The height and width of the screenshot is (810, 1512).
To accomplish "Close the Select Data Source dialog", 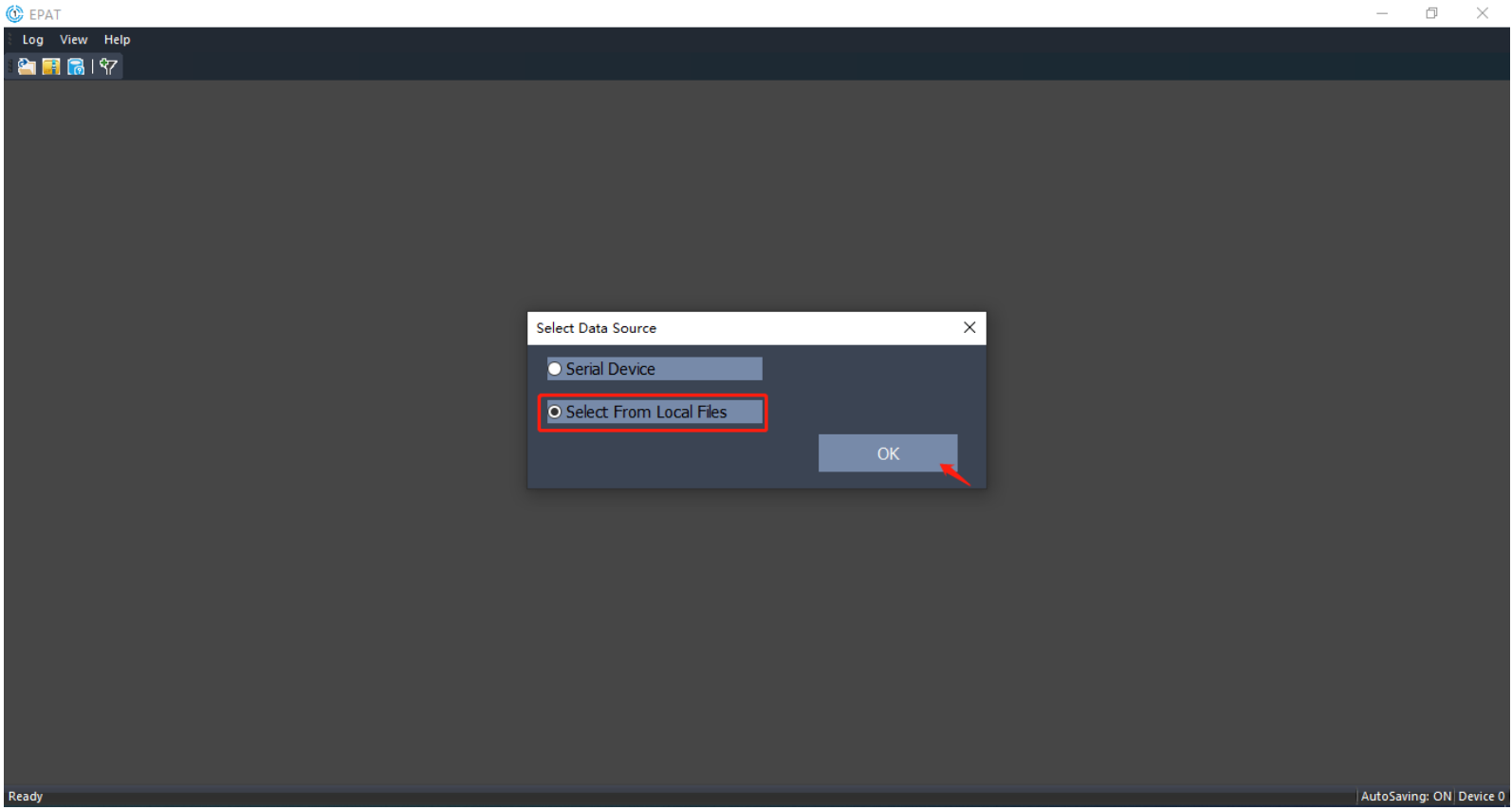I will 968,328.
